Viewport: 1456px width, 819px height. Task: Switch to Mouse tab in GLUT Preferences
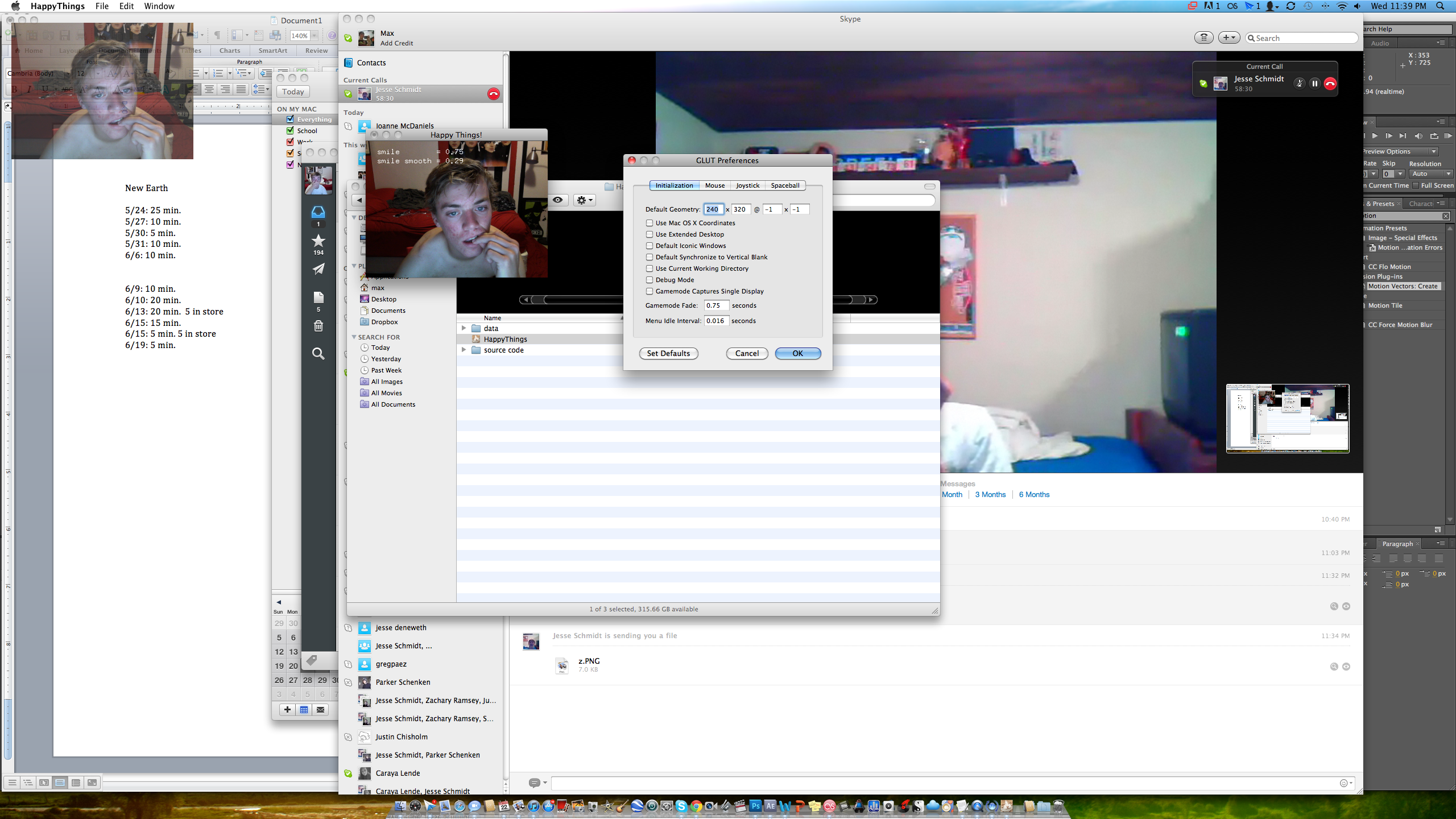[x=714, y=185]
